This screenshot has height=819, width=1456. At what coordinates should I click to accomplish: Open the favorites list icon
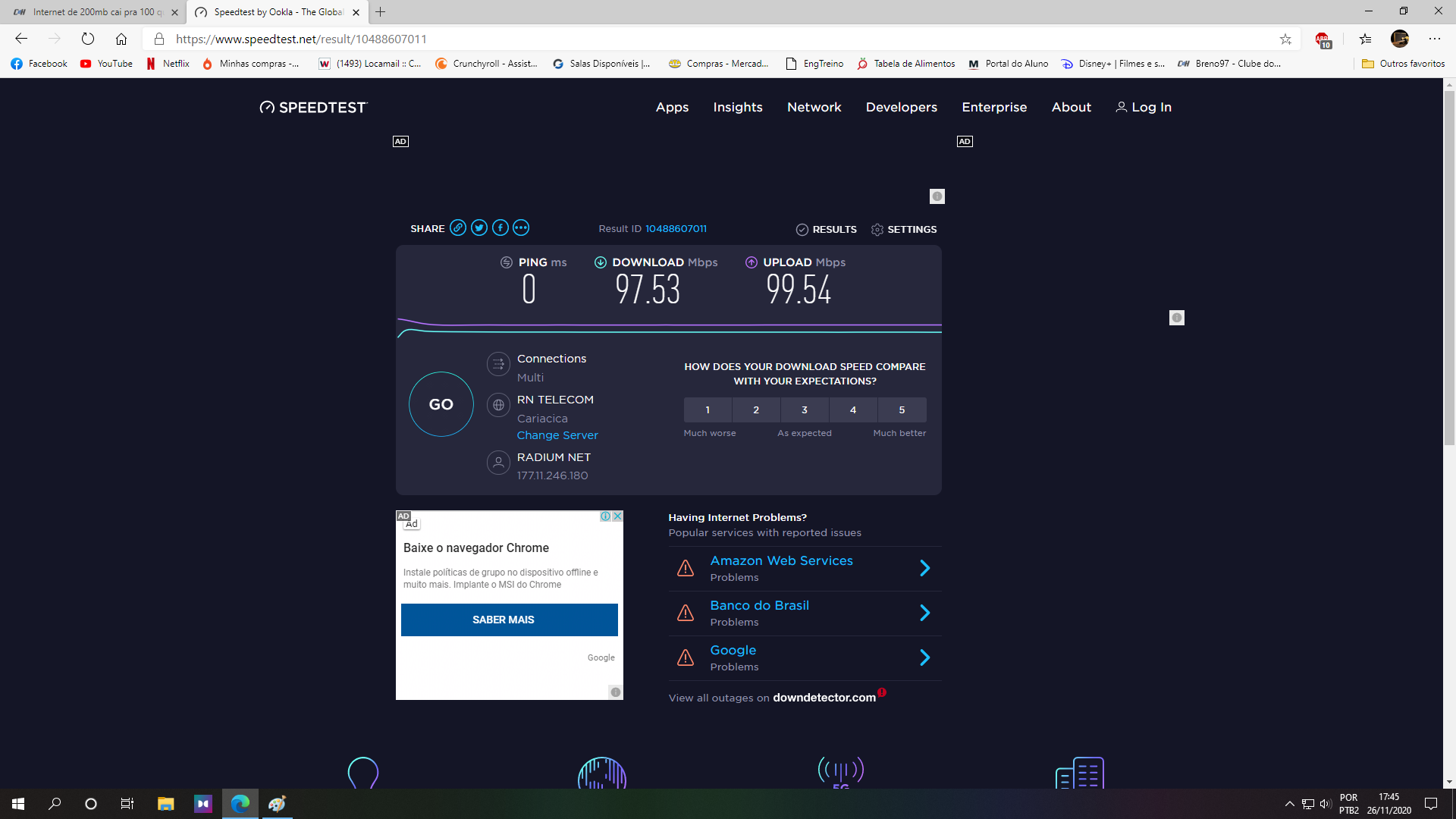pyautogui.click(x=1365, y=39)
